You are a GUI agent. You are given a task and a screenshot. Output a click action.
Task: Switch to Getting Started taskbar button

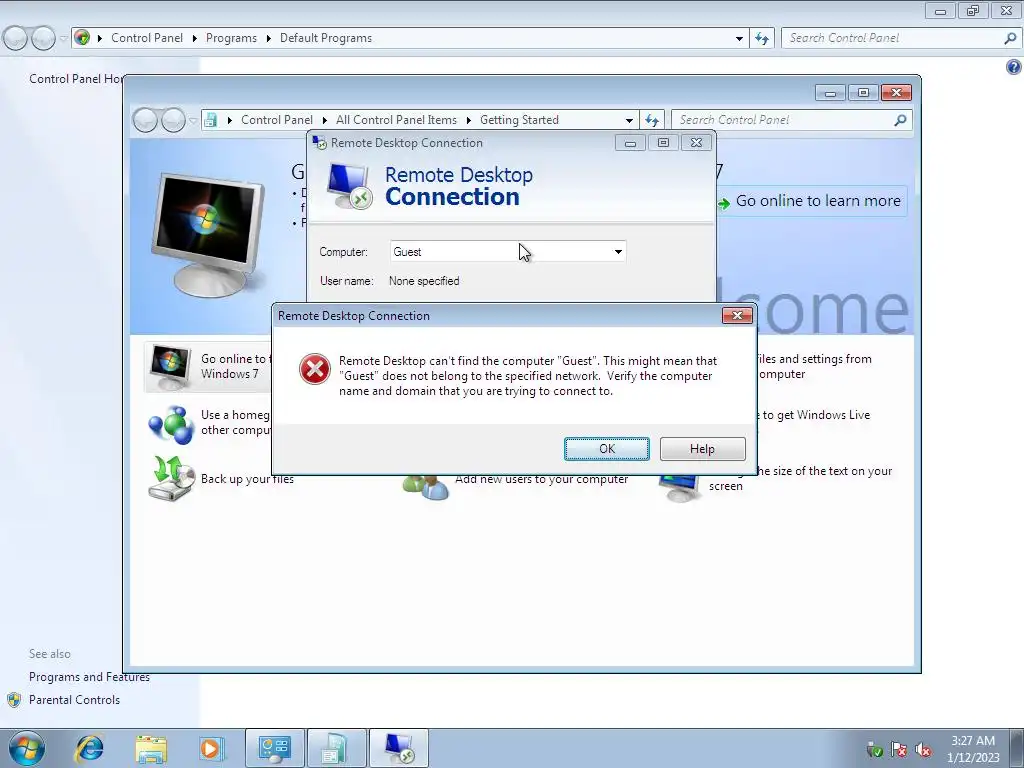[336, 748]
